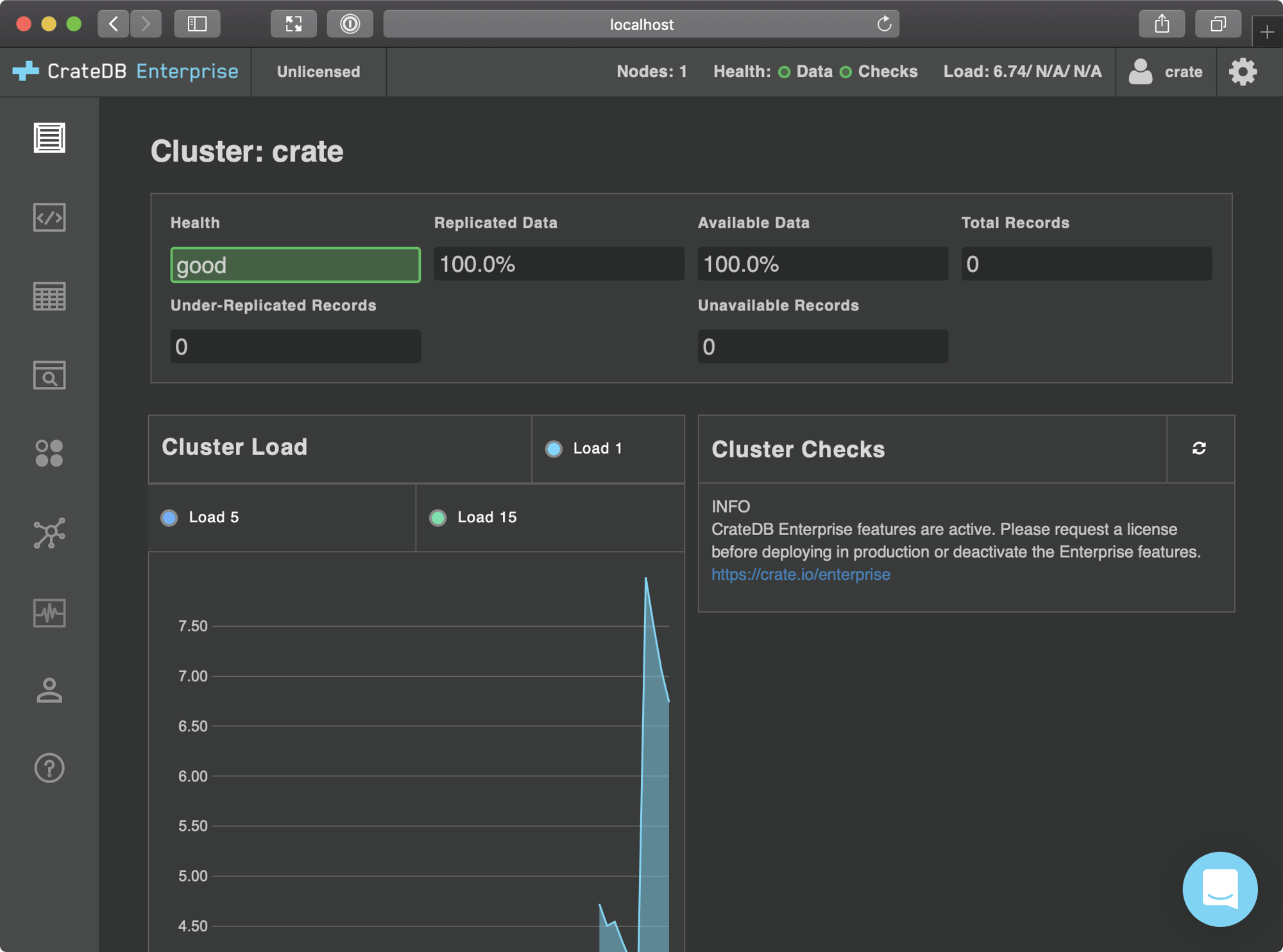Open the settings gear menu
Viewport: 1283px width, 952px height.
click(1243, 71)
